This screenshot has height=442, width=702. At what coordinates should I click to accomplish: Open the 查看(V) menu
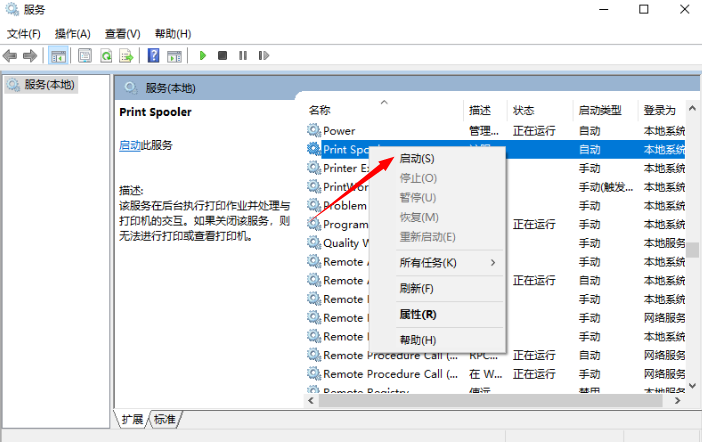pos(123,34)
